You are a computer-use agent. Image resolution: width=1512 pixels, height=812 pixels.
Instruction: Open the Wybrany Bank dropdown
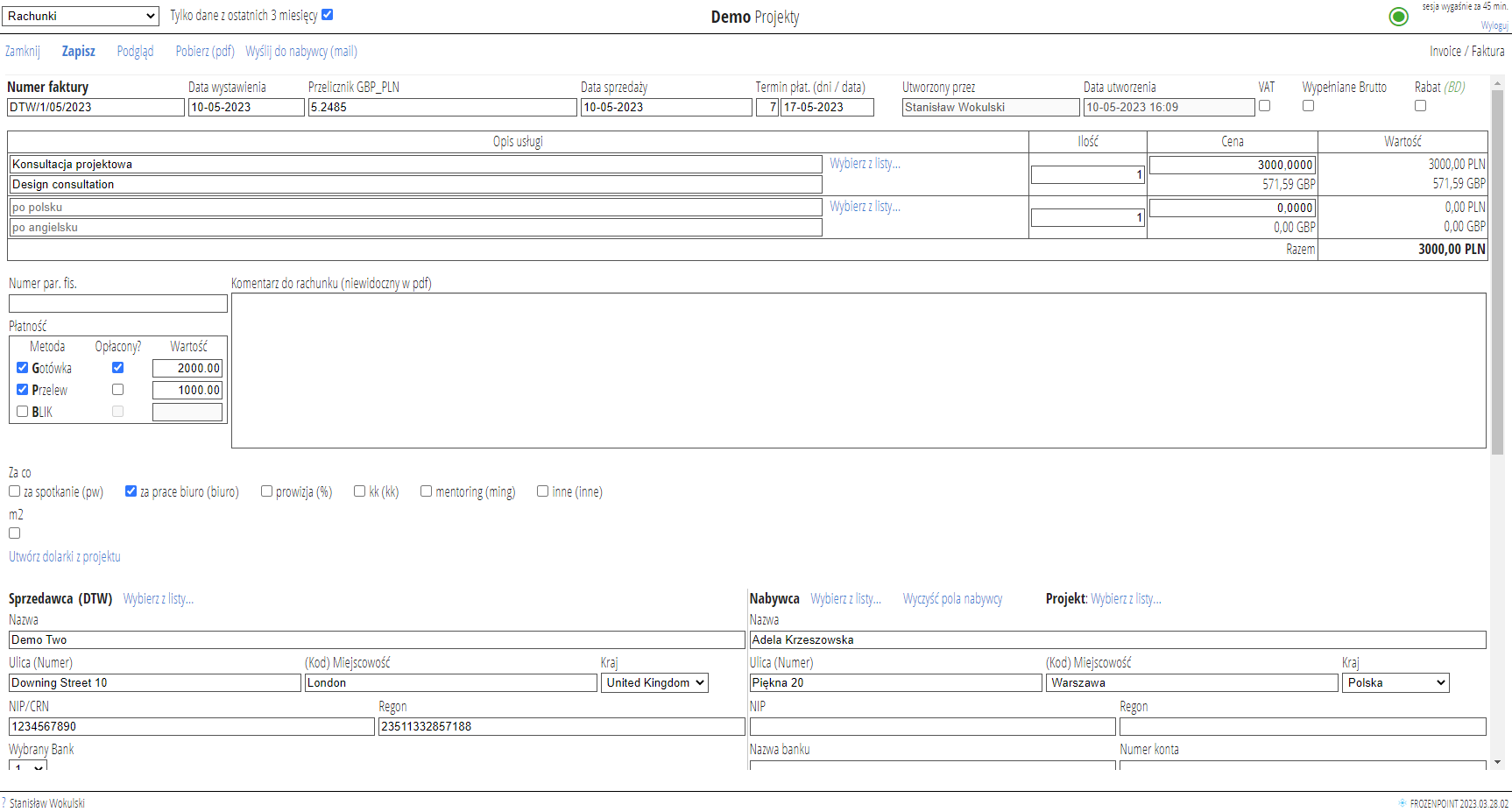coord(28,766)
